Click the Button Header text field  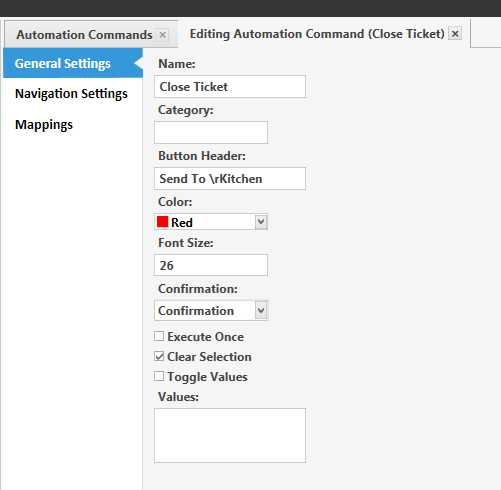(230, 179)
